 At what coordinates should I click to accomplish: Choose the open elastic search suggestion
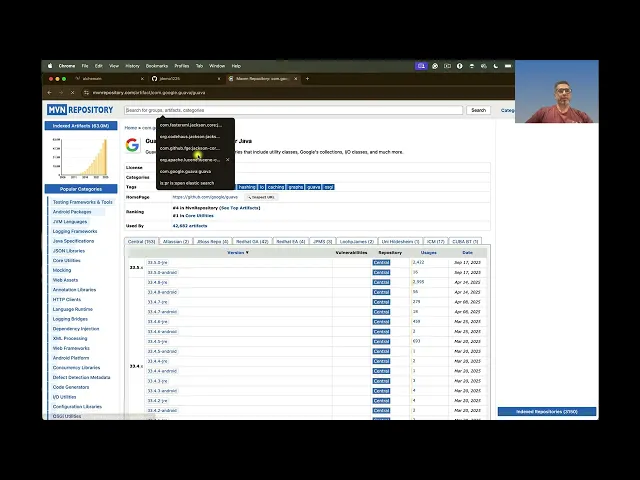pos(187,183)
